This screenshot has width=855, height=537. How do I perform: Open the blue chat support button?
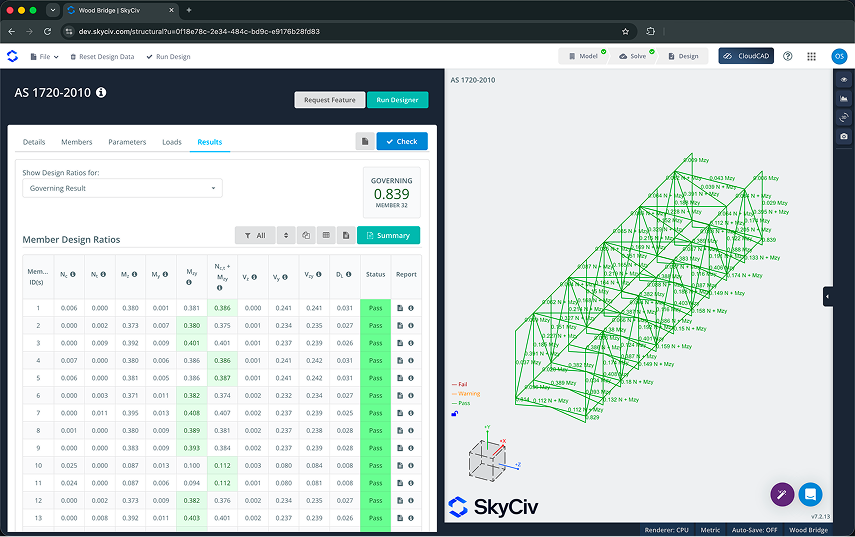point(810,494)
